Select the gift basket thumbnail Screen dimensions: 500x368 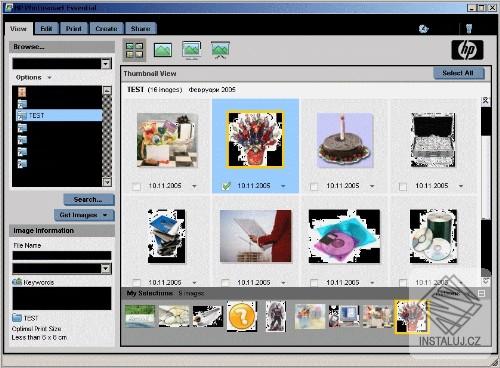point(167,140)
